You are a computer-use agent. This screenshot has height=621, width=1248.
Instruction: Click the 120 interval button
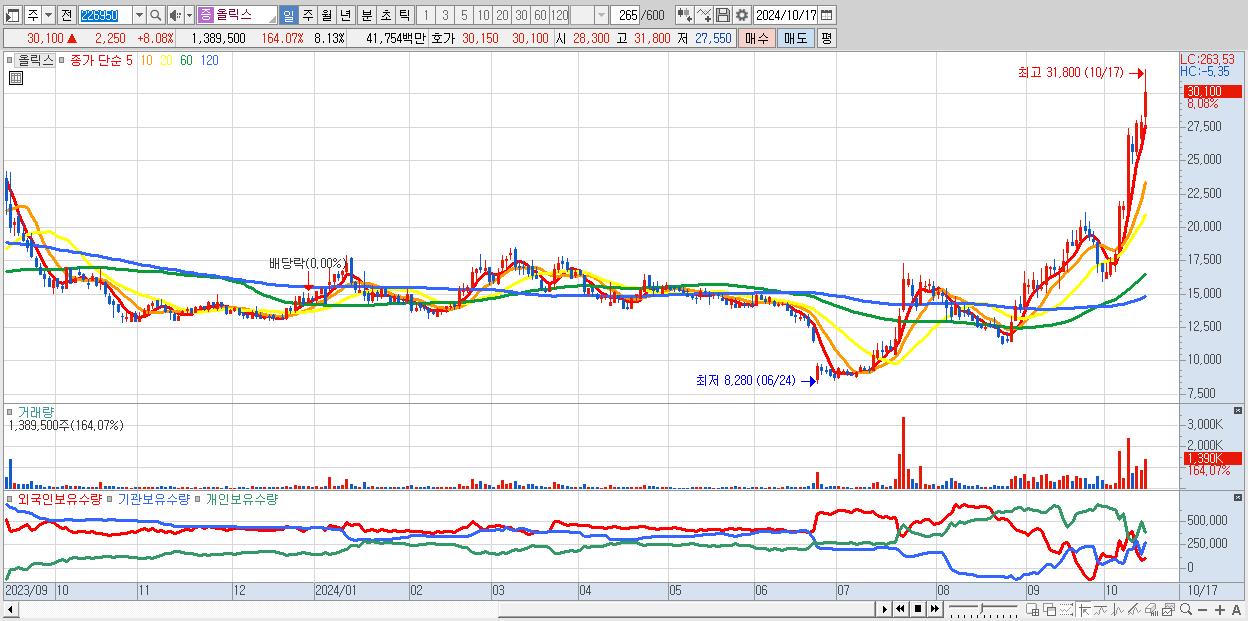(560, 15)
